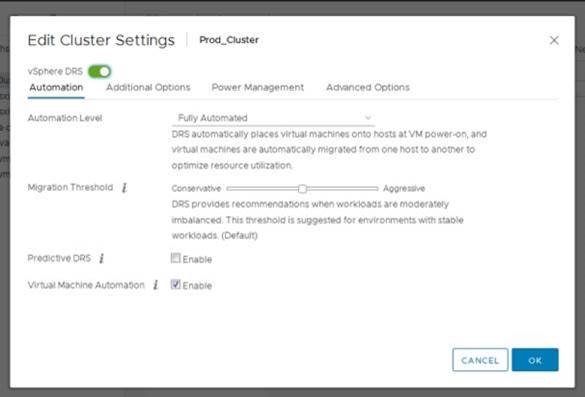Click Migration Threshold info icon
585x397 pixels.
point(125,188)
